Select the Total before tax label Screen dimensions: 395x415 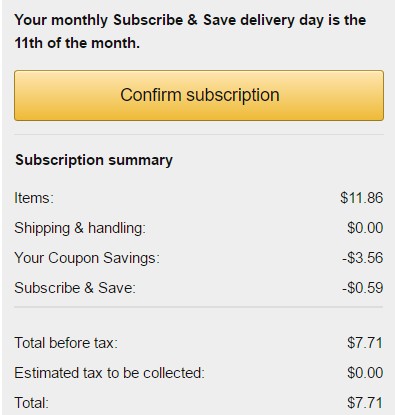[x=66, y=343]
